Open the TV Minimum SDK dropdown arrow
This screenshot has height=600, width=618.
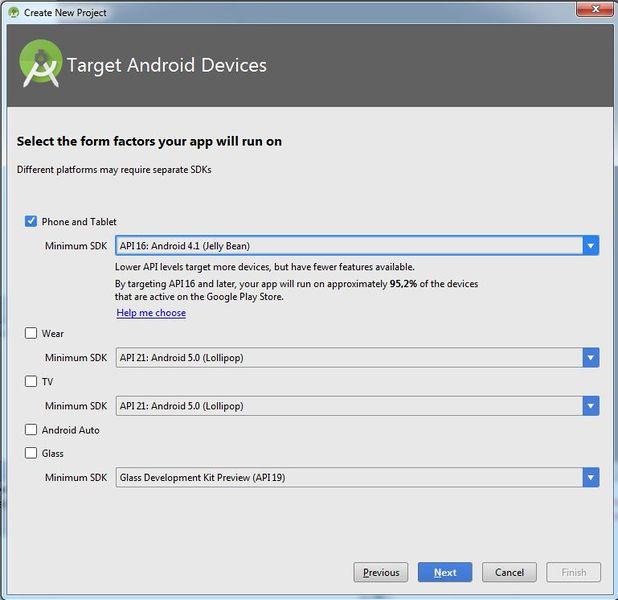tap(590, 406)
